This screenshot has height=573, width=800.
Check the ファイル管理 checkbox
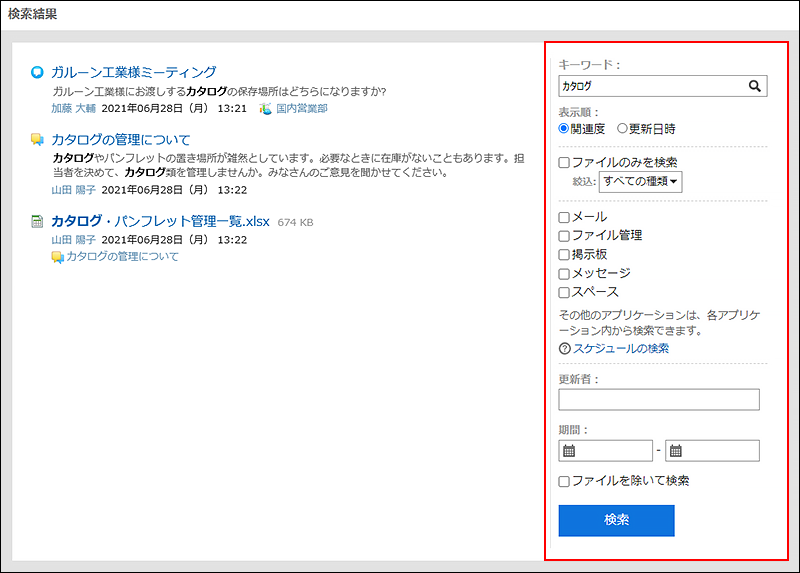click(564, 236)
